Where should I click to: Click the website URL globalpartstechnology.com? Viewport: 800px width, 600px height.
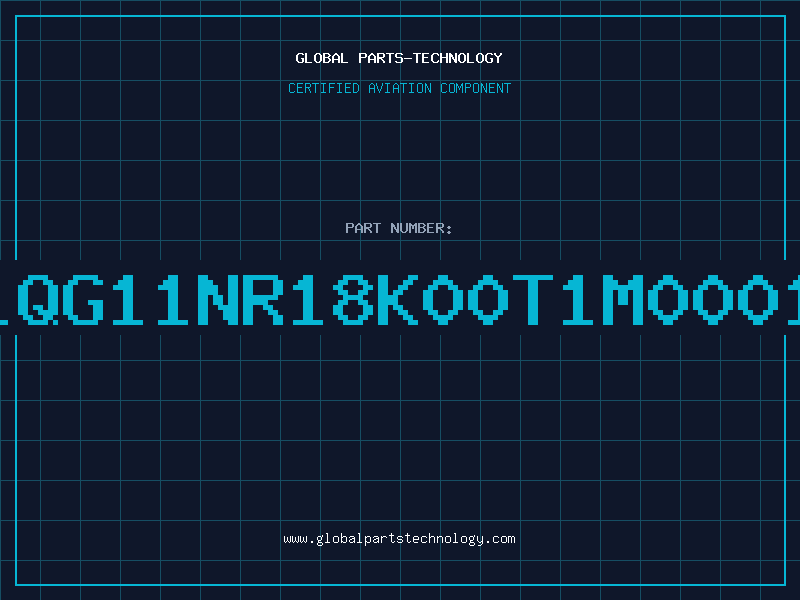pyautogui.click(x=399, y=539)
